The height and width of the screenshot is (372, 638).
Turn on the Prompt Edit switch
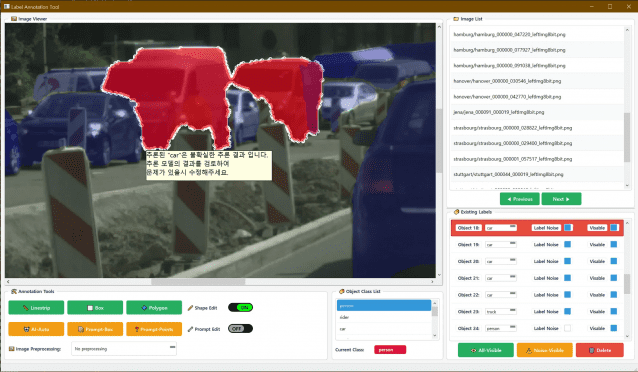[240, 328]
